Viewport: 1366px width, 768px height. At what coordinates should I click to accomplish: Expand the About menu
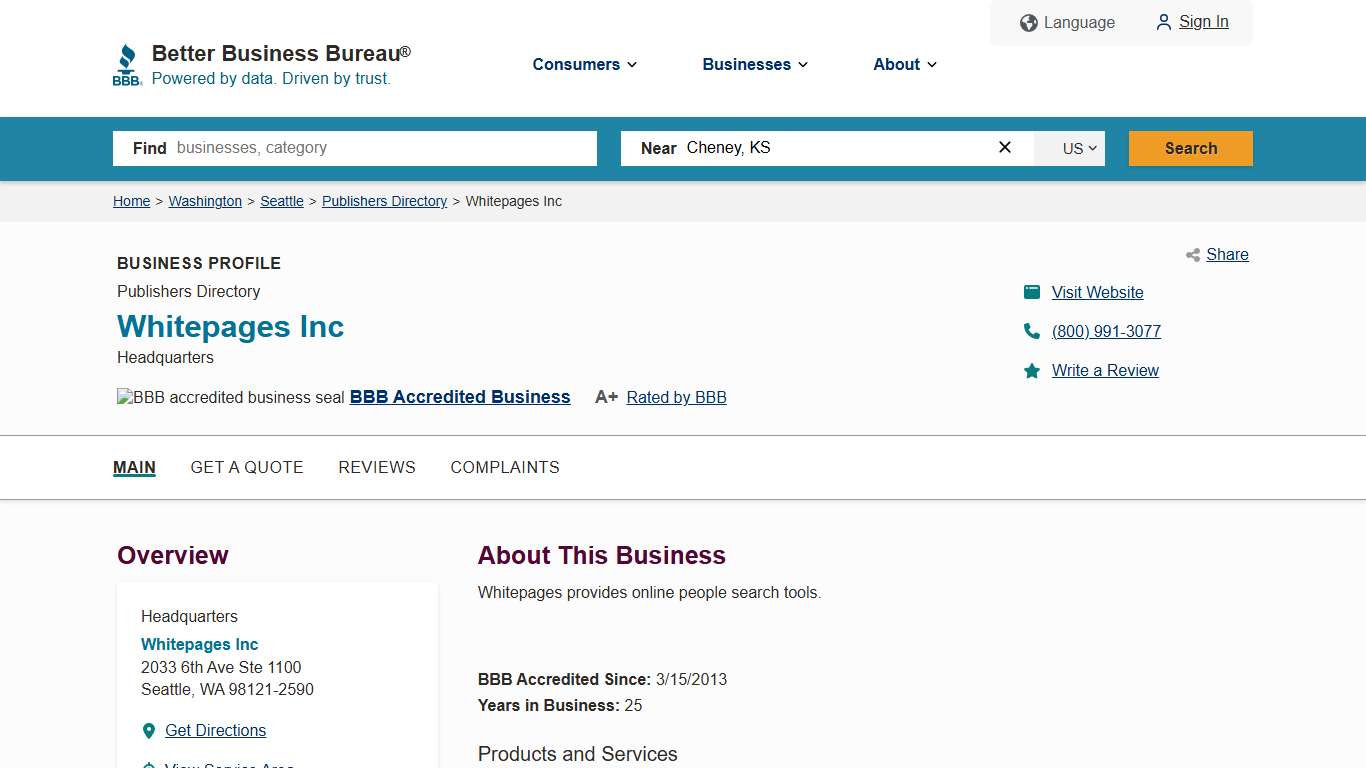[x=903, y=64]
